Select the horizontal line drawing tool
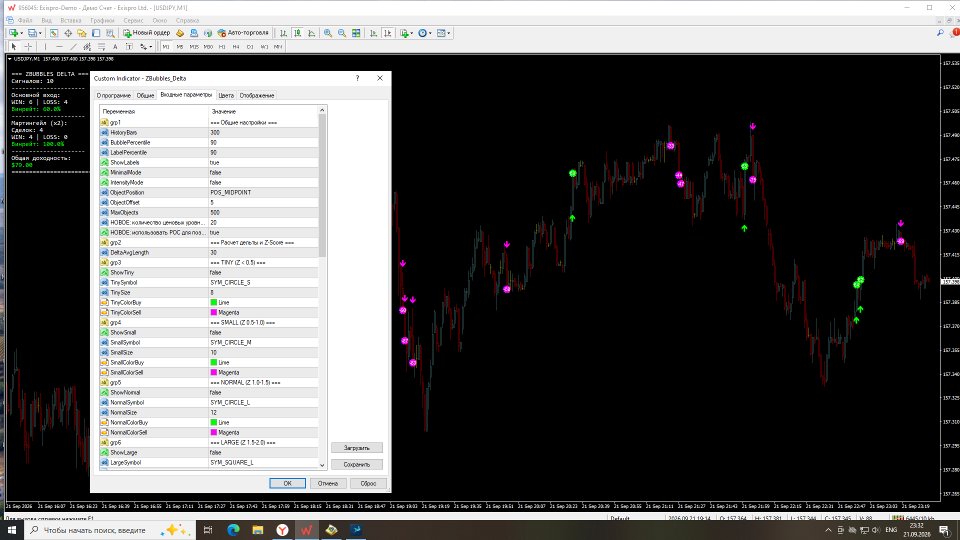 click(x=59, y=47)
